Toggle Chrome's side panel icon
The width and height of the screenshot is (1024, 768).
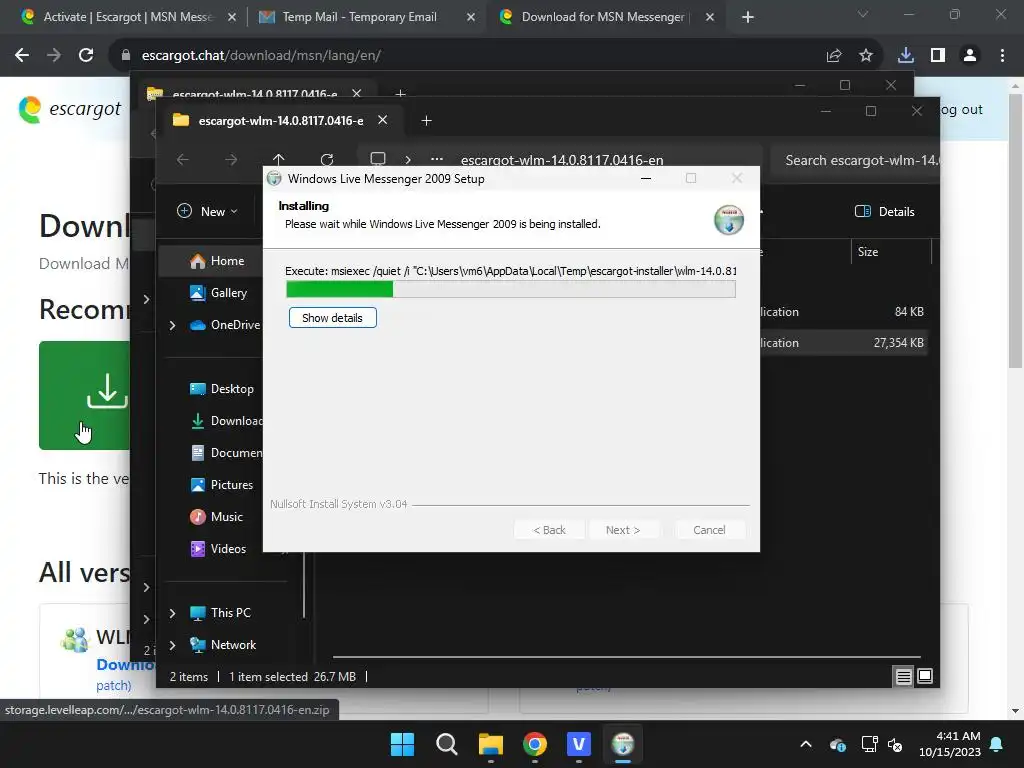938,56
